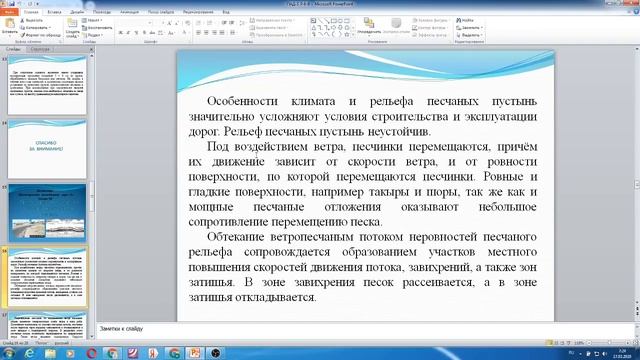This screenshot has width=640, height=360.
Task: Activate the Формат по образцу format painter
Action: point(40,35)
